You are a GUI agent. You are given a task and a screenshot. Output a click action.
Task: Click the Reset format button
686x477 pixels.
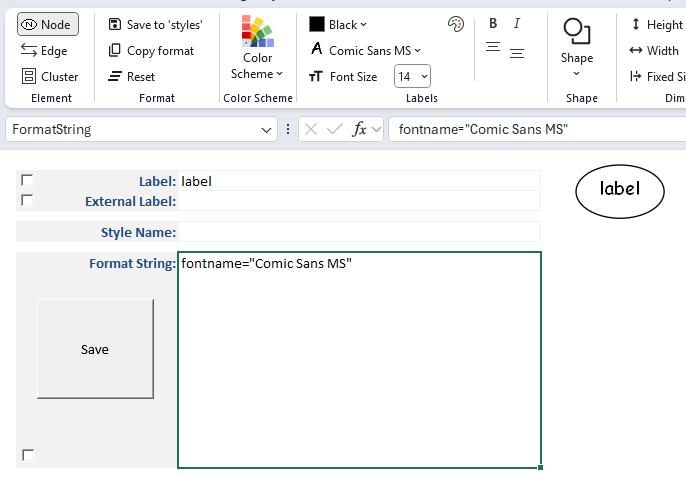[x=131, y=76]
